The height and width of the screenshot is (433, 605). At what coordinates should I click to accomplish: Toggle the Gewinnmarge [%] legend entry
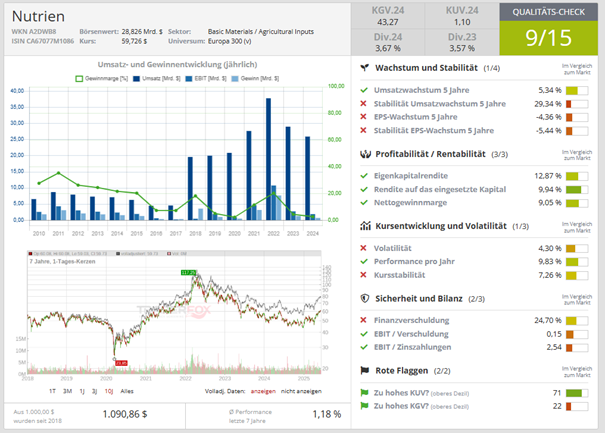tap(101, 78)
